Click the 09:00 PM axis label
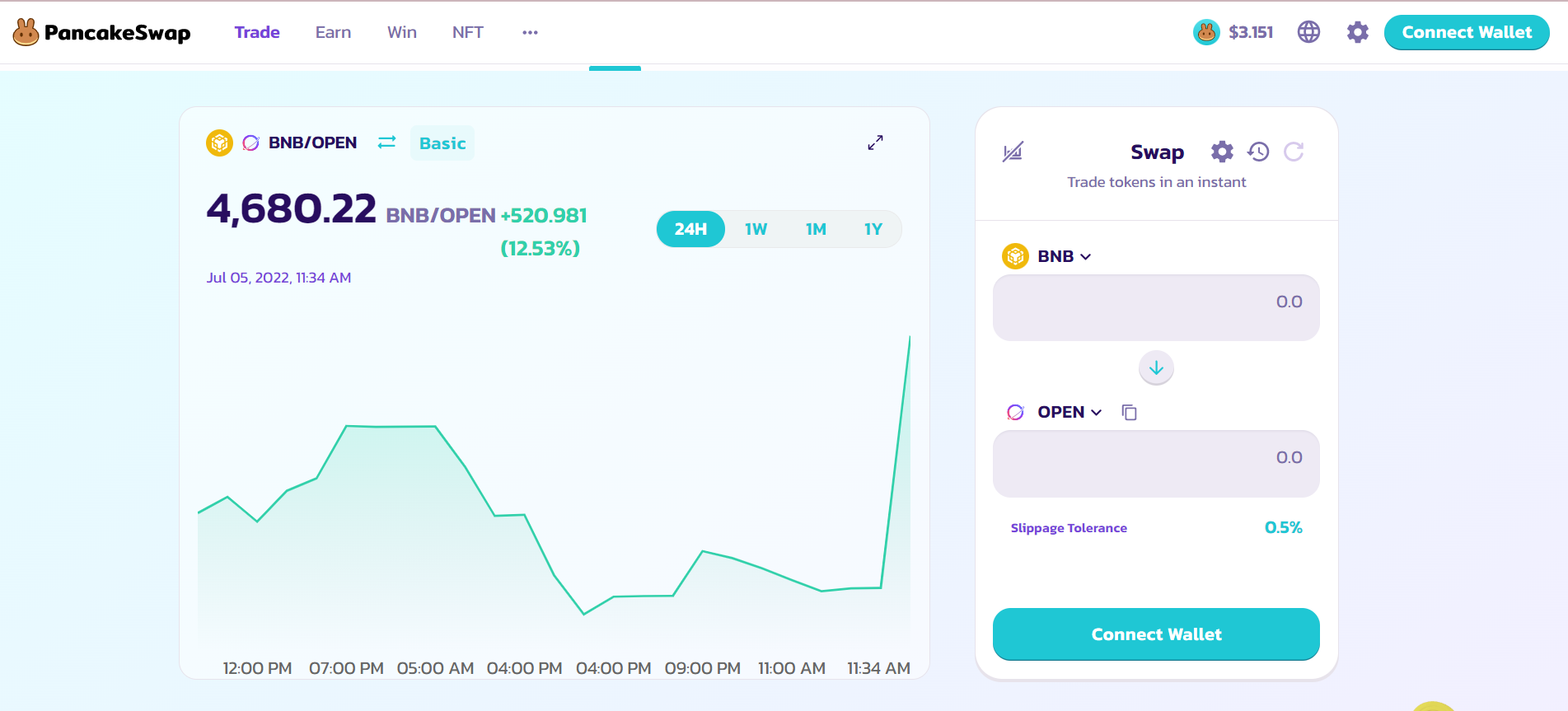The width and height of the screenshot is (1568, 711). coord(703,668)
